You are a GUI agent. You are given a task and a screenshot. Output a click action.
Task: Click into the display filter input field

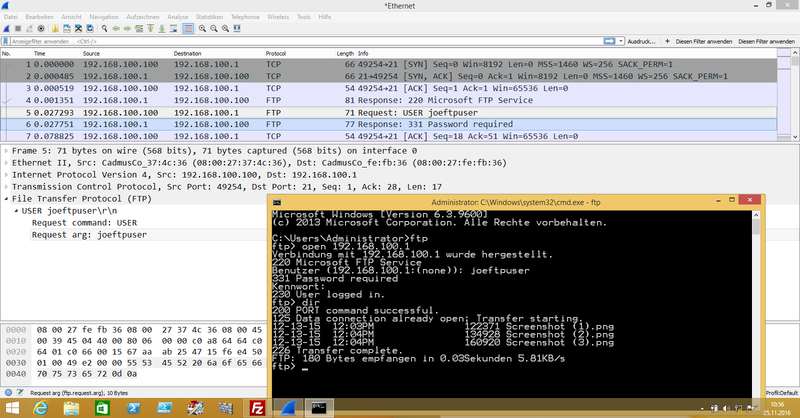point(300,42)
